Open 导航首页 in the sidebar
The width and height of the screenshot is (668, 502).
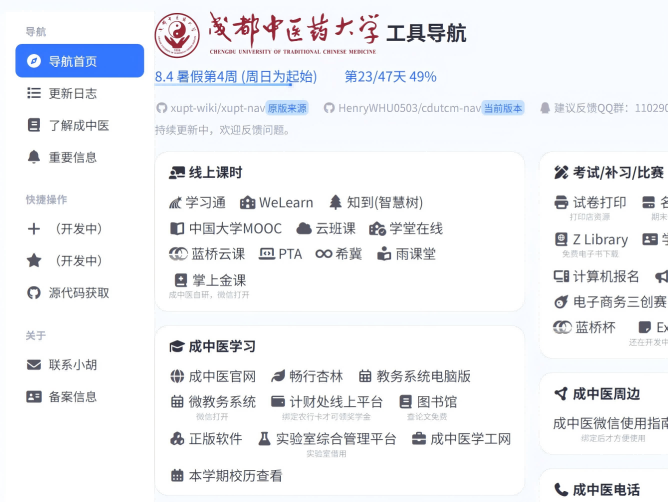click(80, 61)
